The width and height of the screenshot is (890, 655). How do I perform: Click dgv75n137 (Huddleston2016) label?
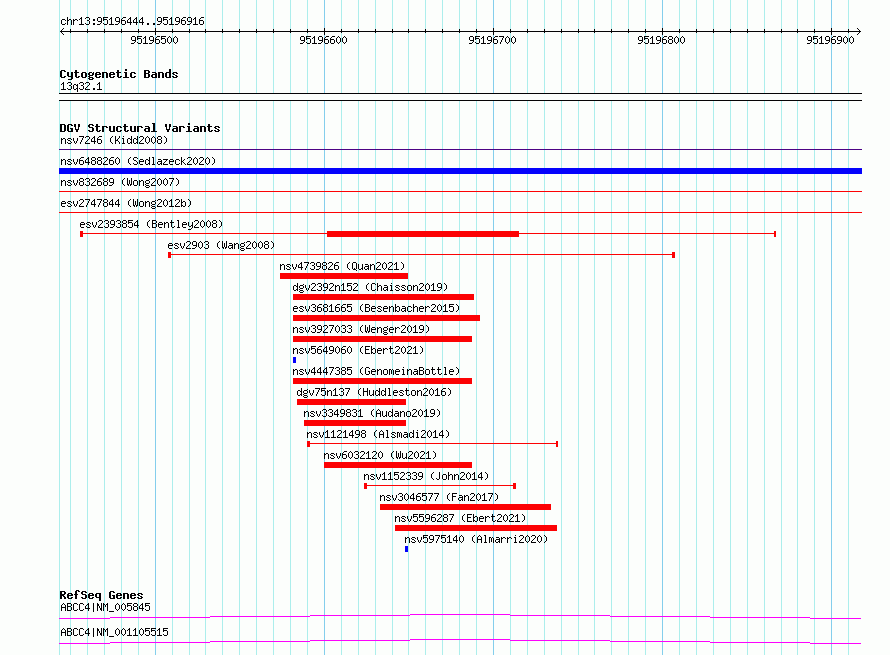[x=374, y=392]
